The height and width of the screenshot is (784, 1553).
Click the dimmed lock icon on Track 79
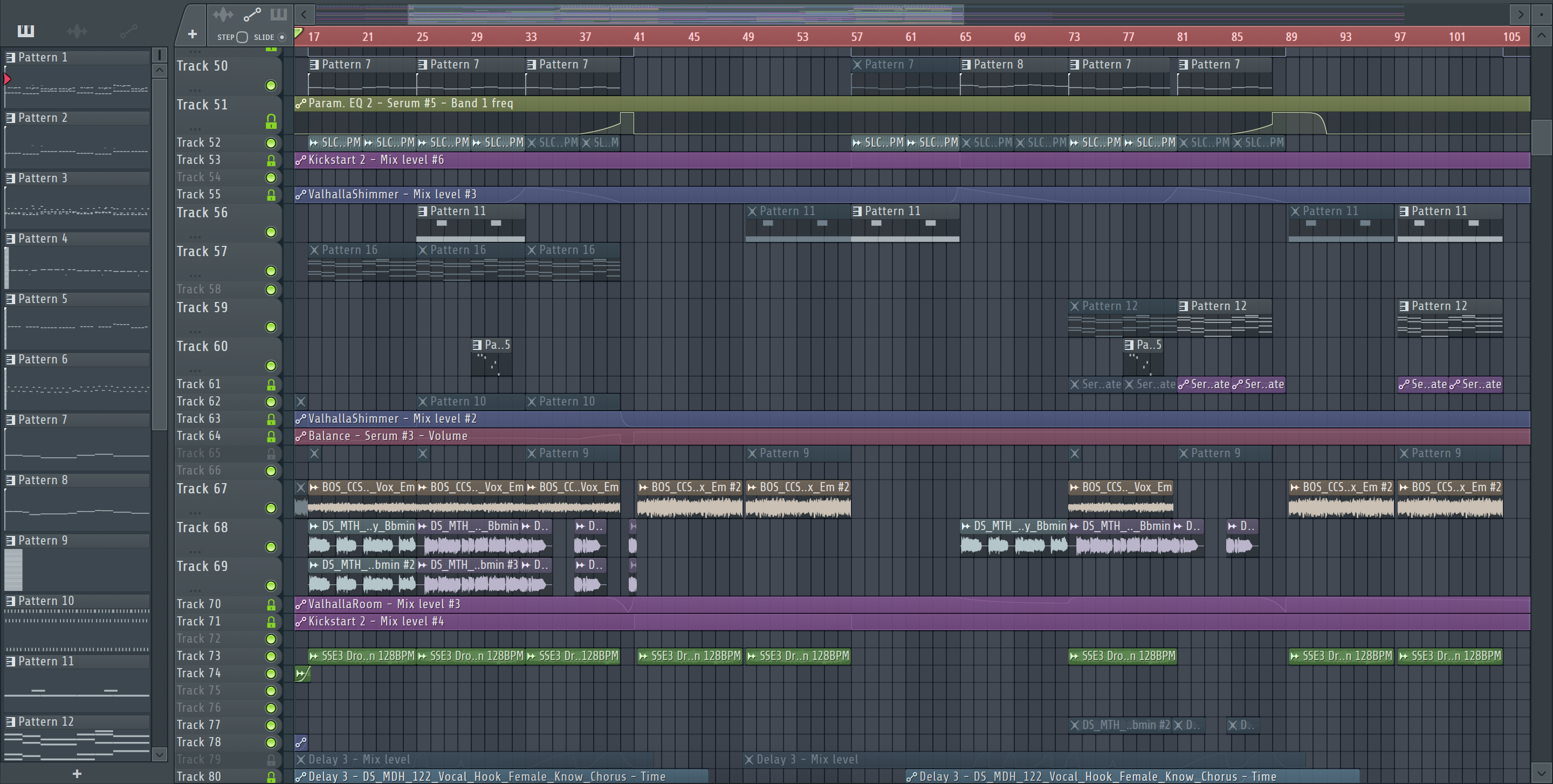point(271,760)
